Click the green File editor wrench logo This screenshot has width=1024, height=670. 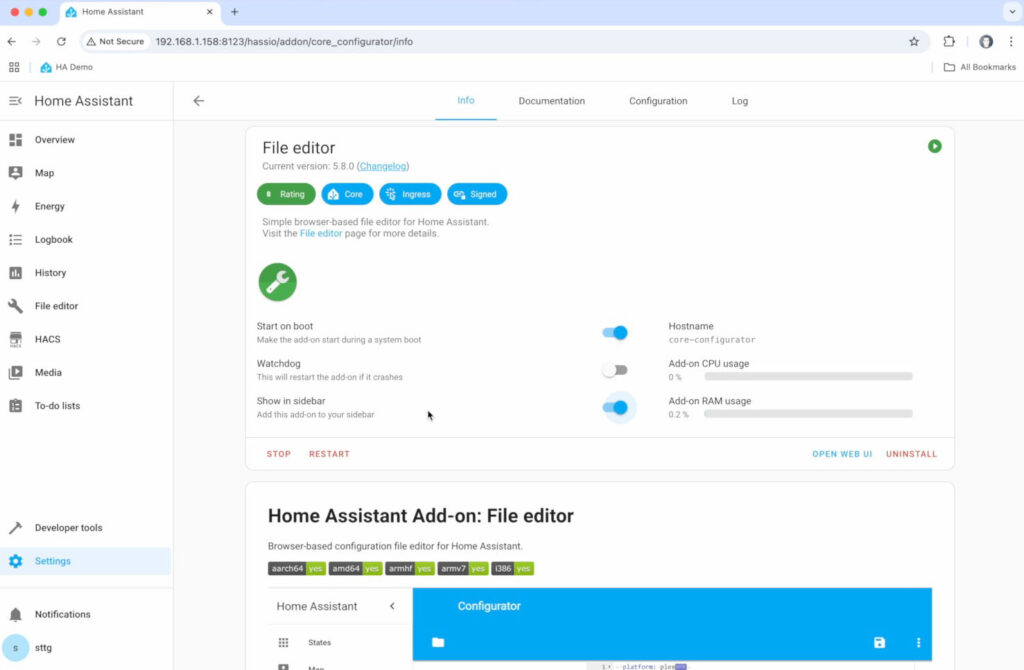278,282
